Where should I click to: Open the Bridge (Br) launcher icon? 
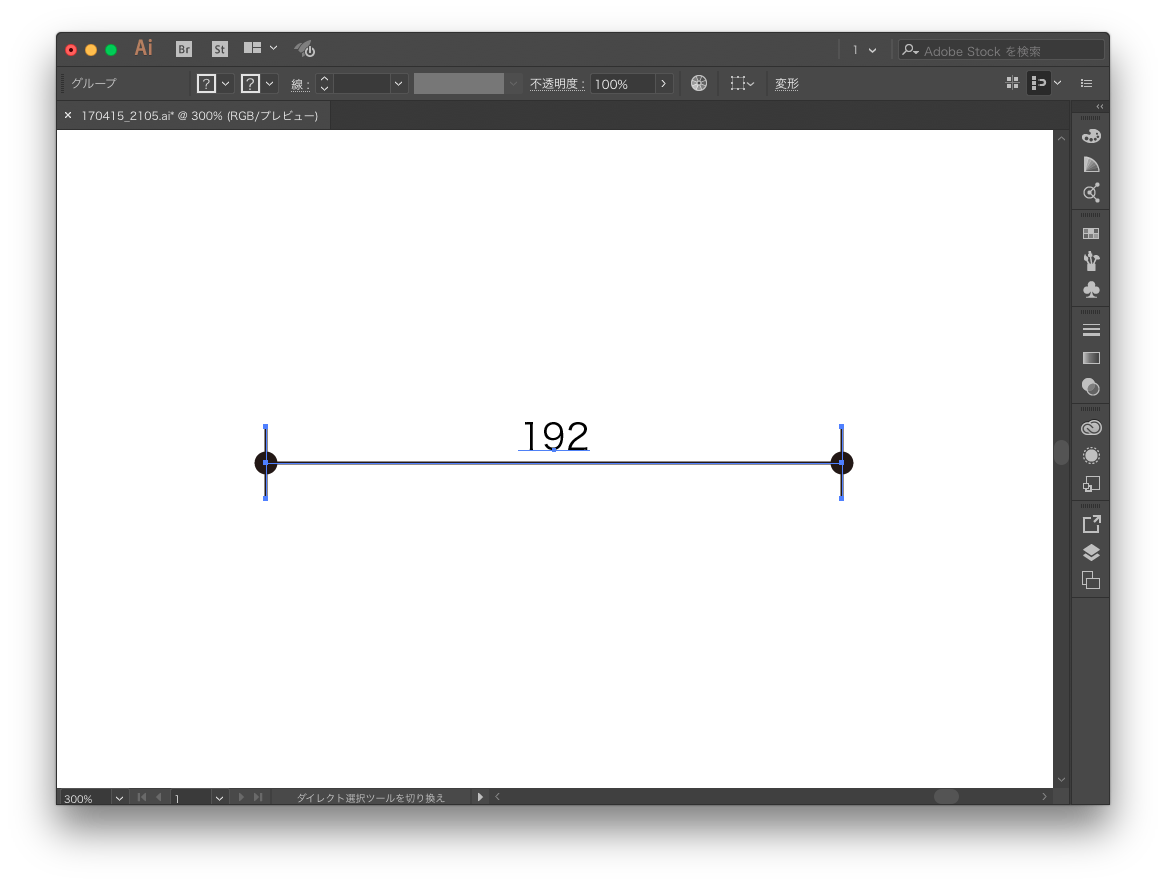184,49
